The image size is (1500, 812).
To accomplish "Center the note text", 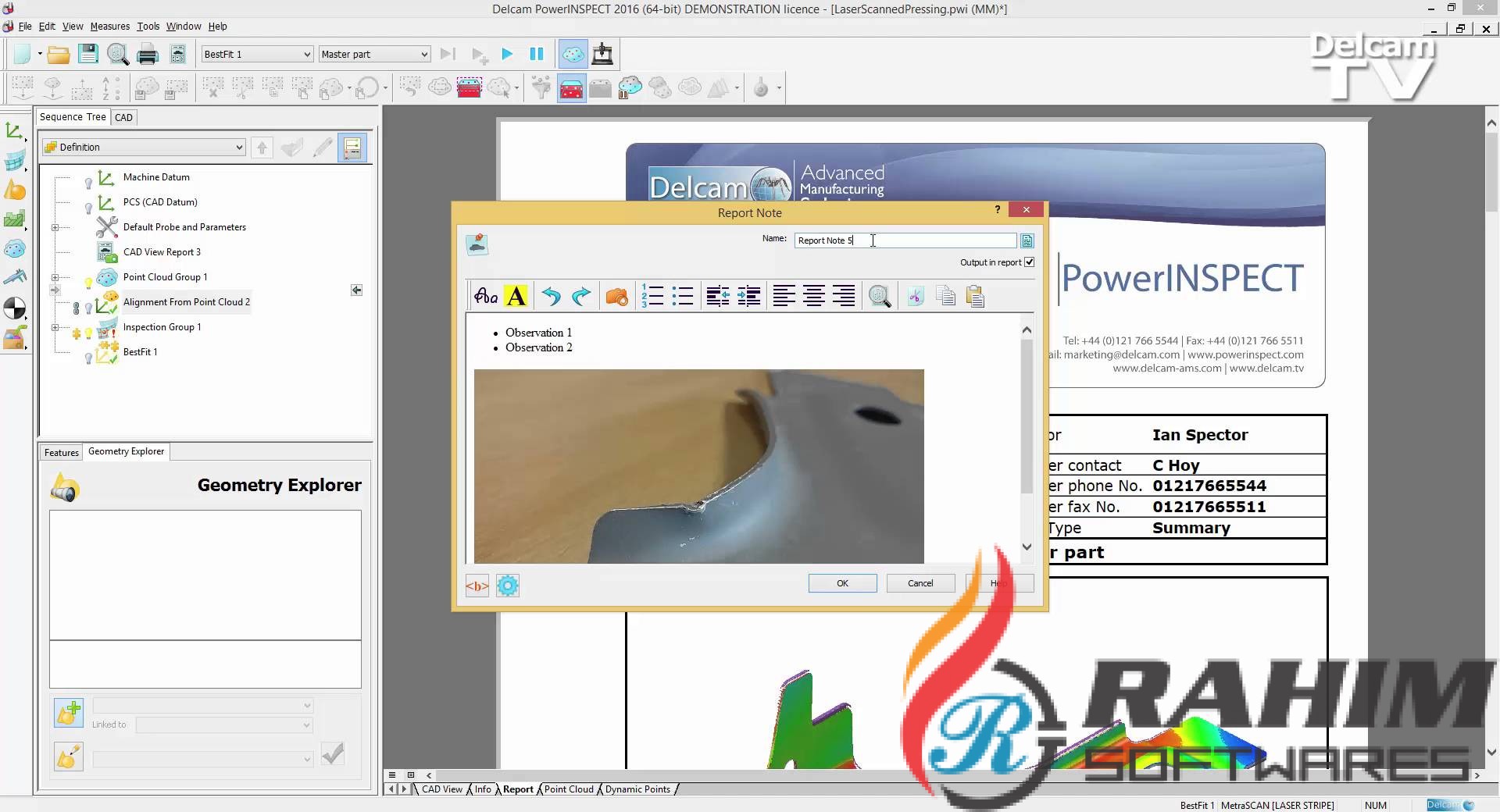I will [814, 296].
